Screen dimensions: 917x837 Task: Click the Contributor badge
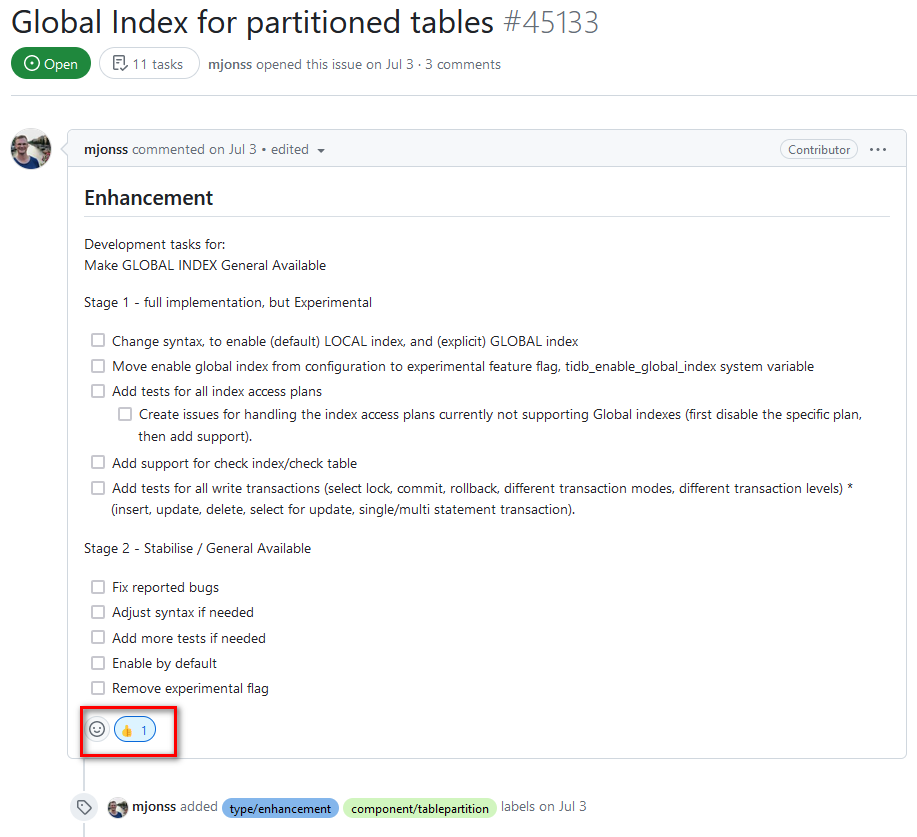pos(819,150)
